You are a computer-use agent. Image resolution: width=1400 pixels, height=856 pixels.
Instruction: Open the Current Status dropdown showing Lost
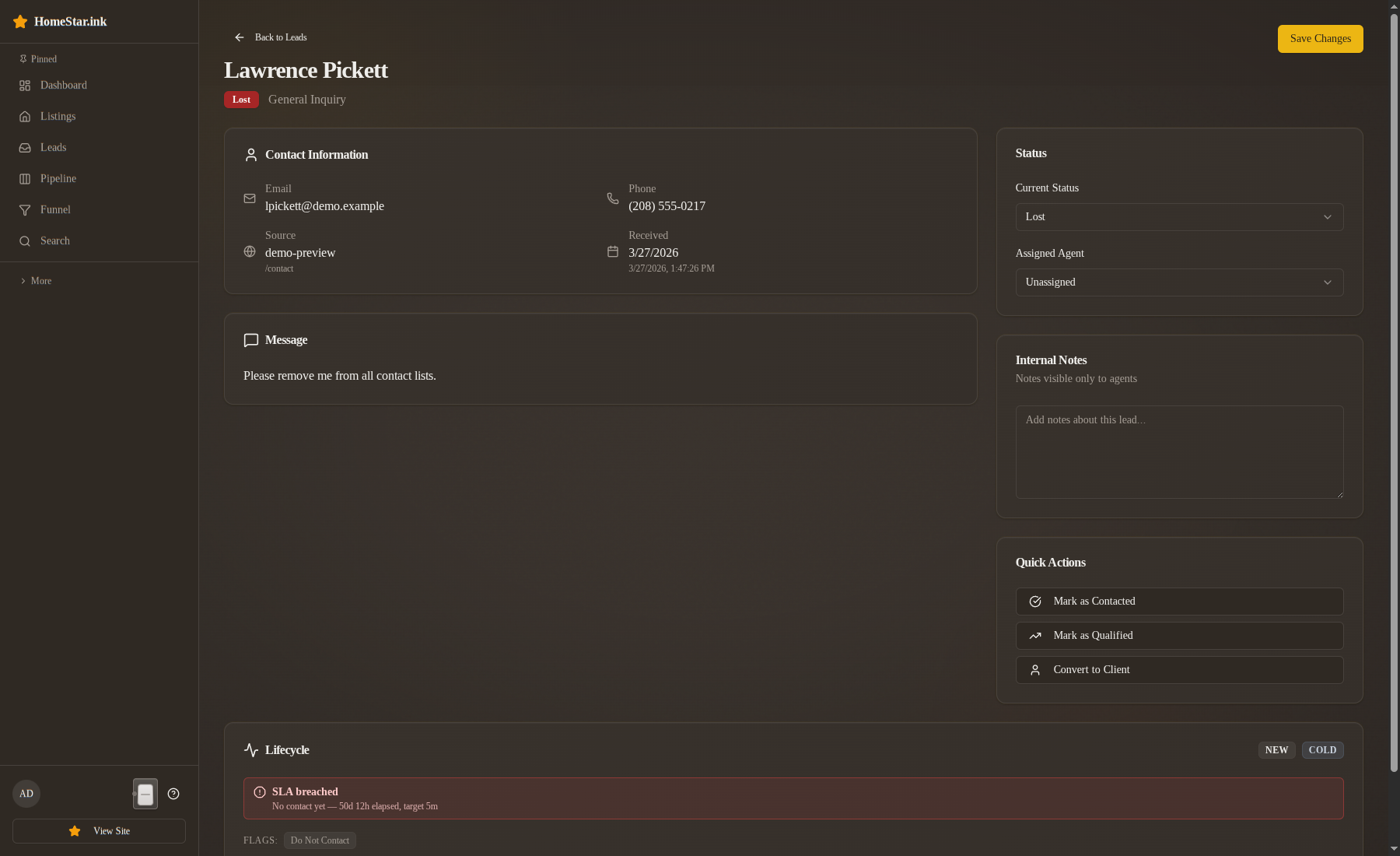click(x=1179, y=217)
